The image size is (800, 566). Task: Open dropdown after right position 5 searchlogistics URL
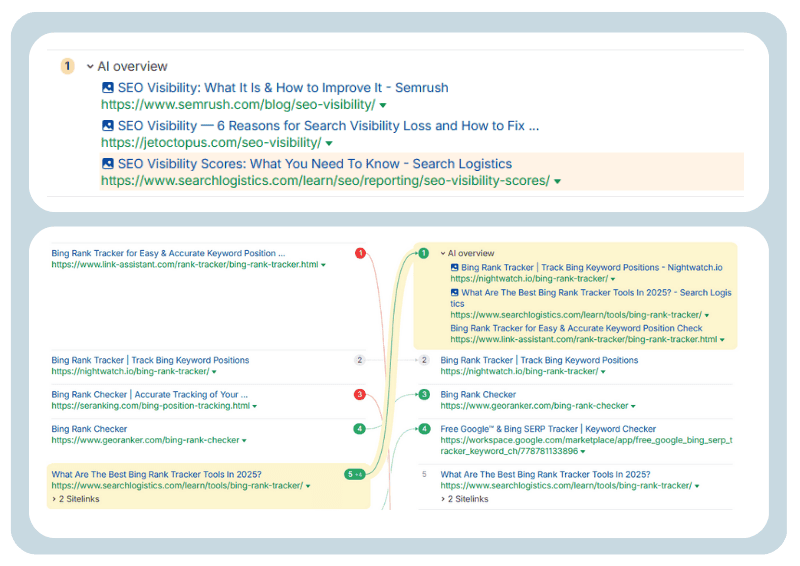pos(697,486)
